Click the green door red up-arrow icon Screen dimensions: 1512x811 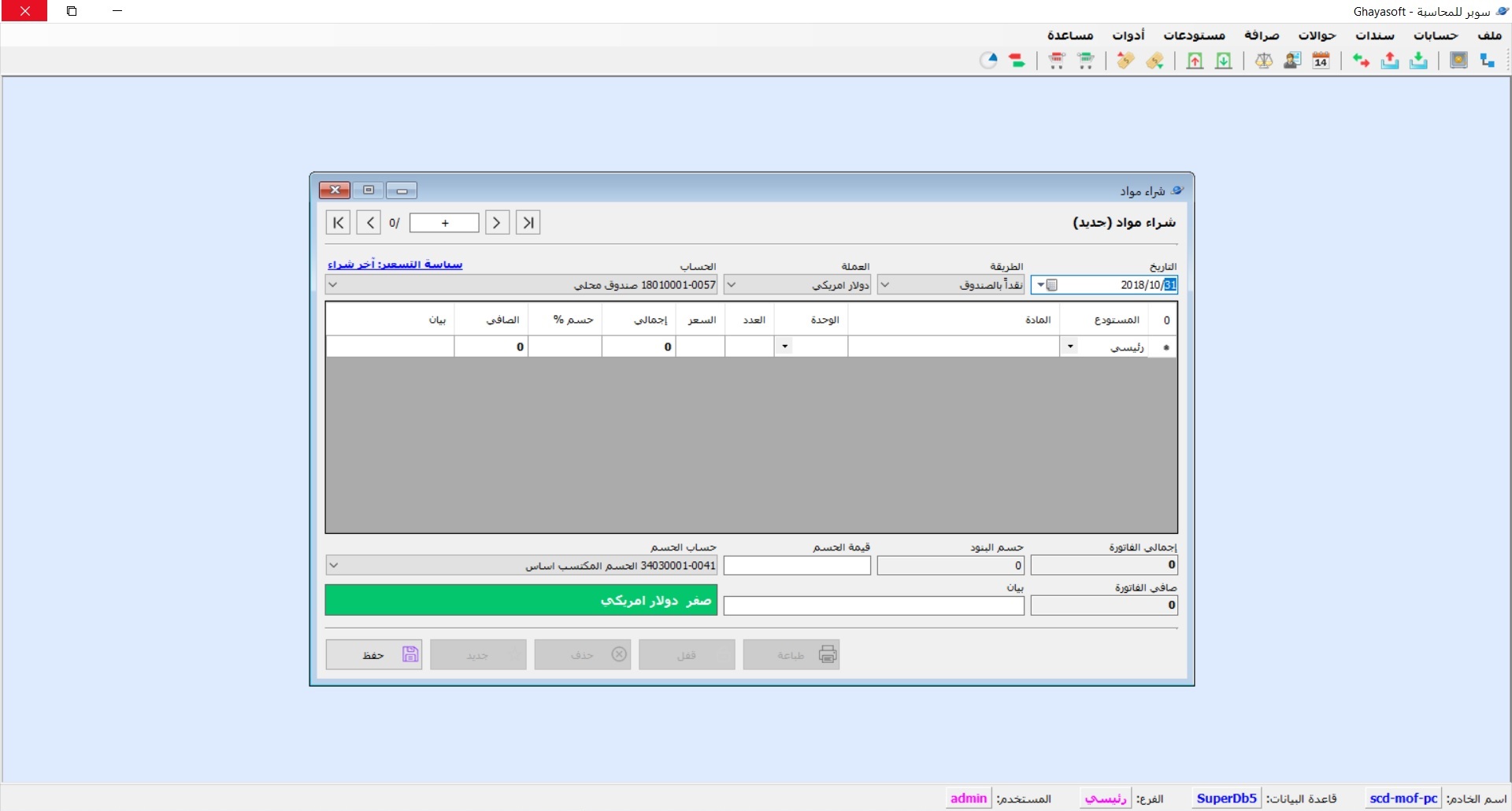1195,61
